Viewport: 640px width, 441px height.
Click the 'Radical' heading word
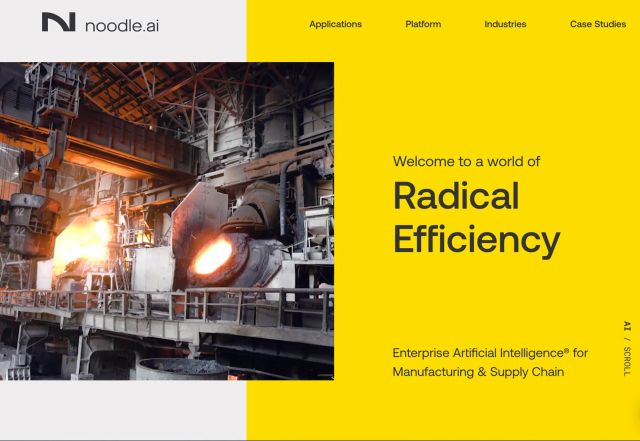456,196
